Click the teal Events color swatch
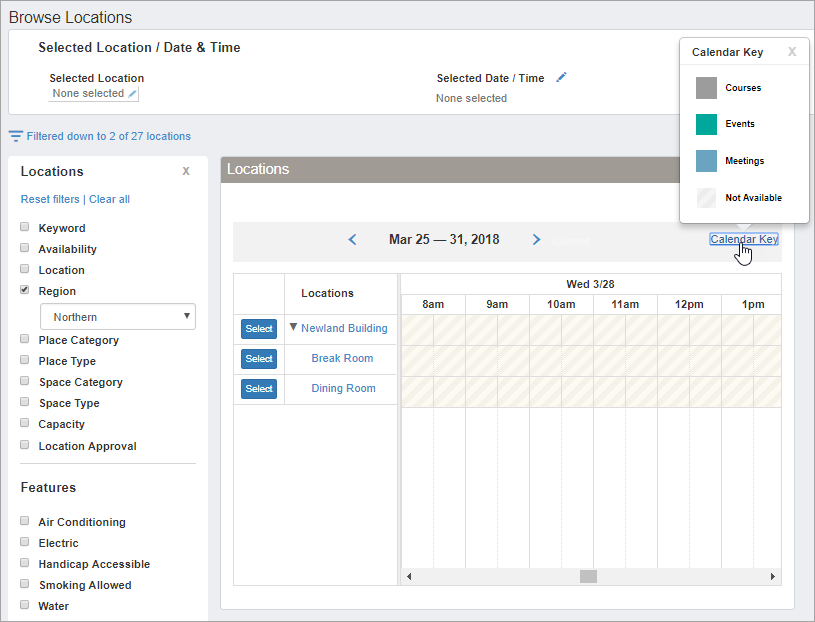815x622 pixels. (x=706, y=124)
